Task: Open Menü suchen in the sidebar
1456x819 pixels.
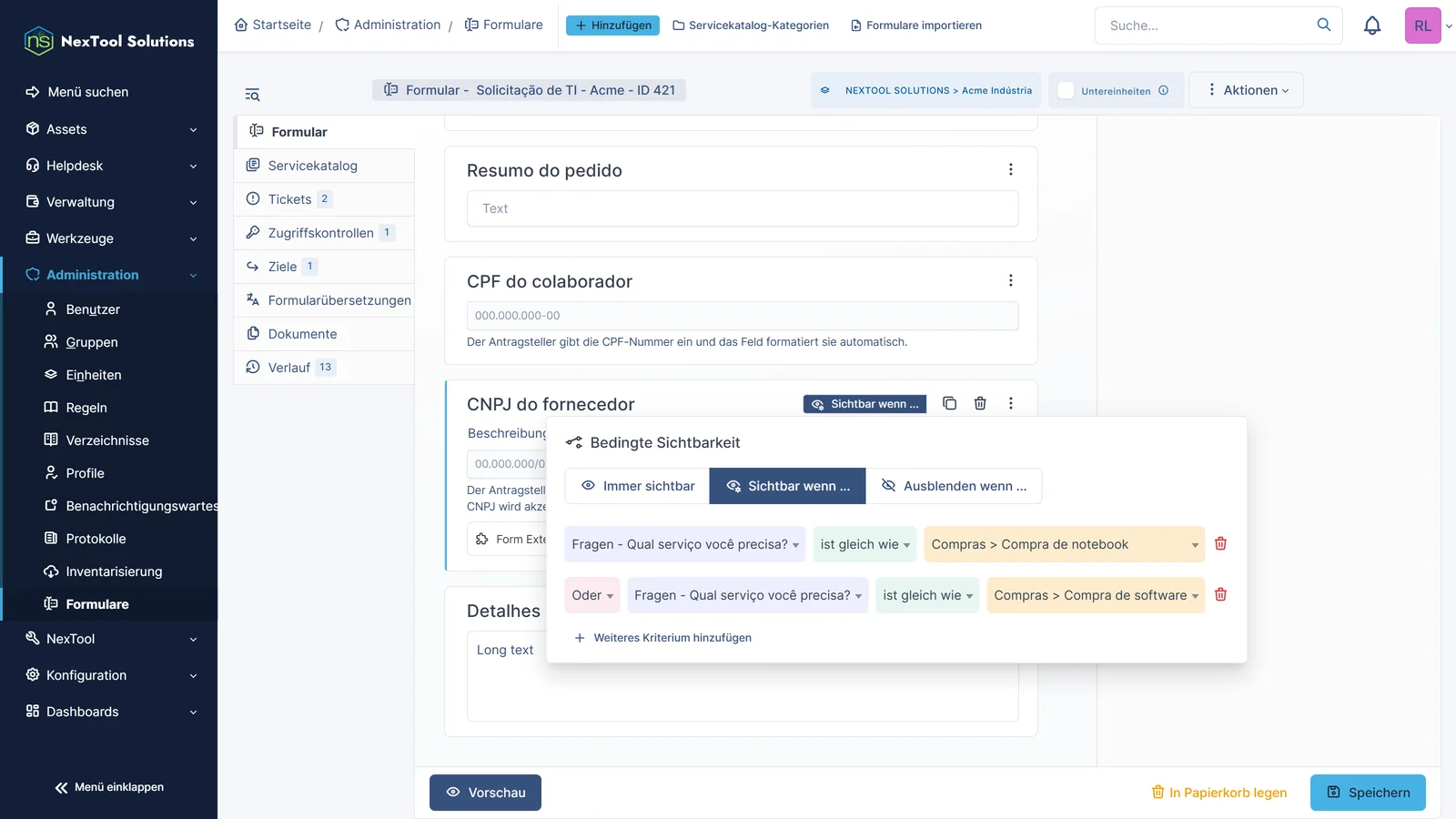Action: point(88,92)
